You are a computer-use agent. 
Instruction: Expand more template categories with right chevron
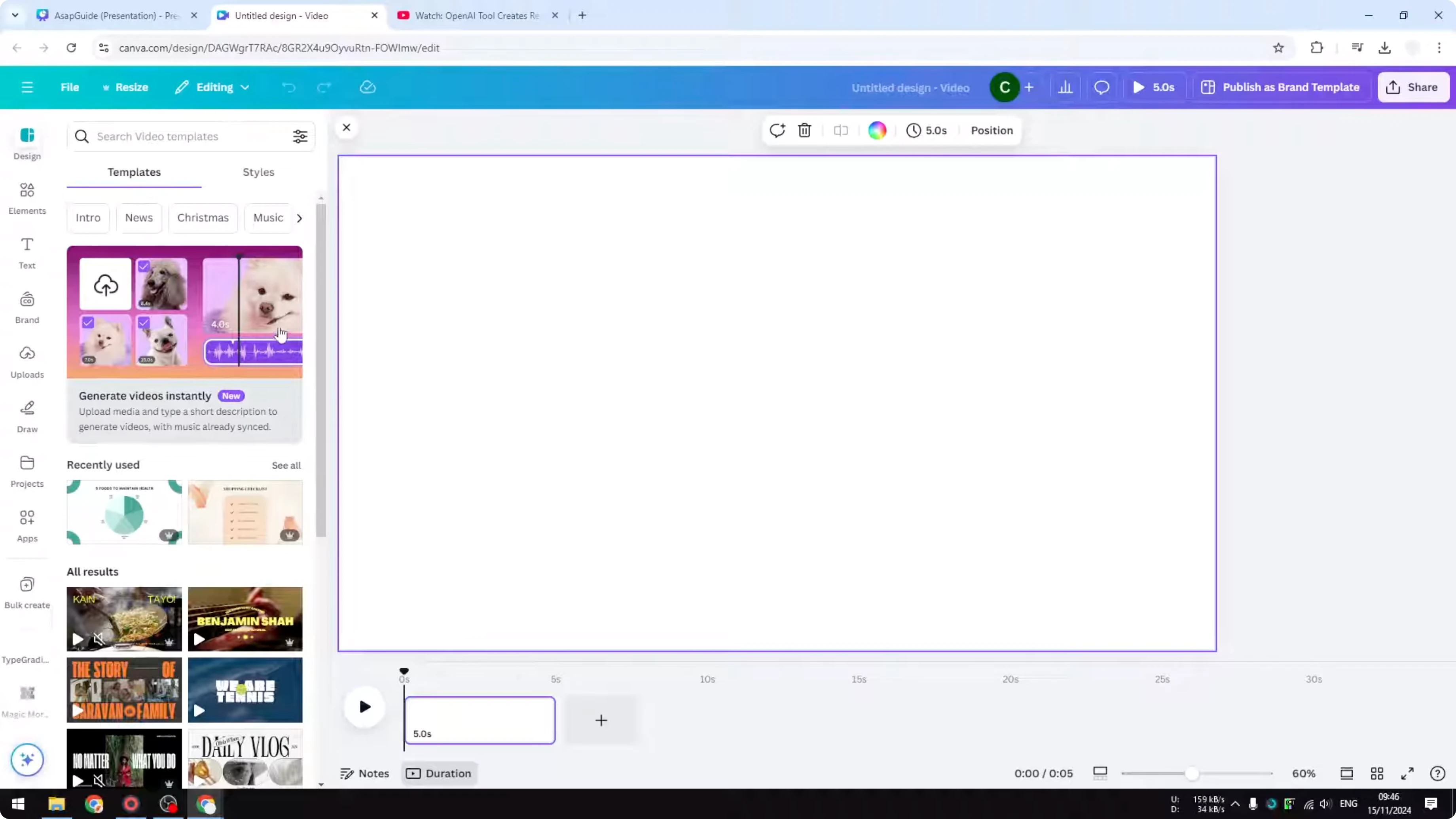[x=299, y=218]
